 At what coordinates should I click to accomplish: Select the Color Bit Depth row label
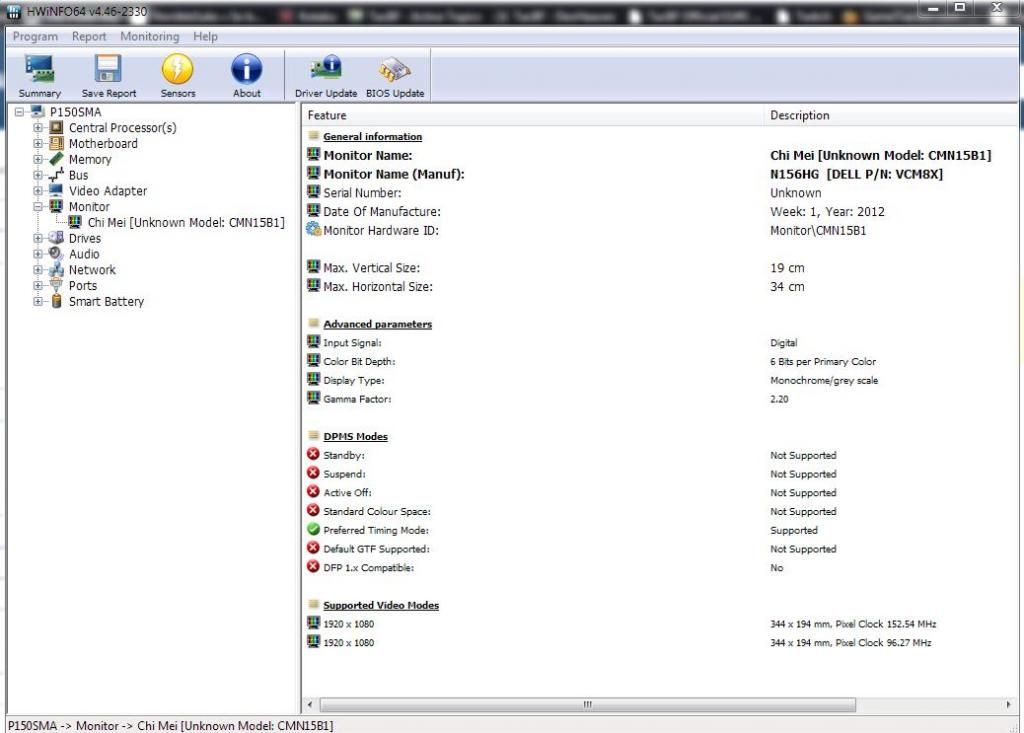click(x=359, y=361)
